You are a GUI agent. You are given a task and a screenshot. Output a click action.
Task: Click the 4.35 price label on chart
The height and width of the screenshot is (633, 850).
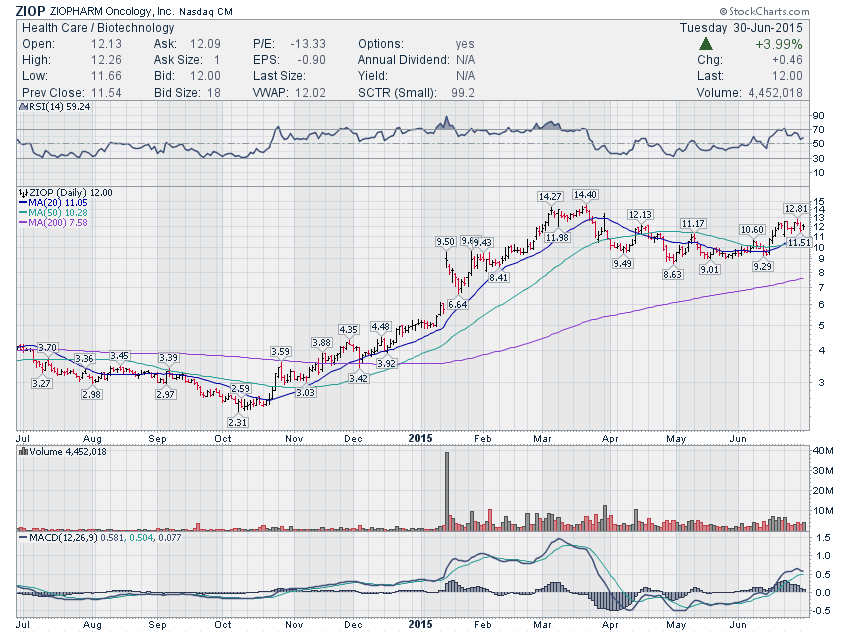coord(348,330)
